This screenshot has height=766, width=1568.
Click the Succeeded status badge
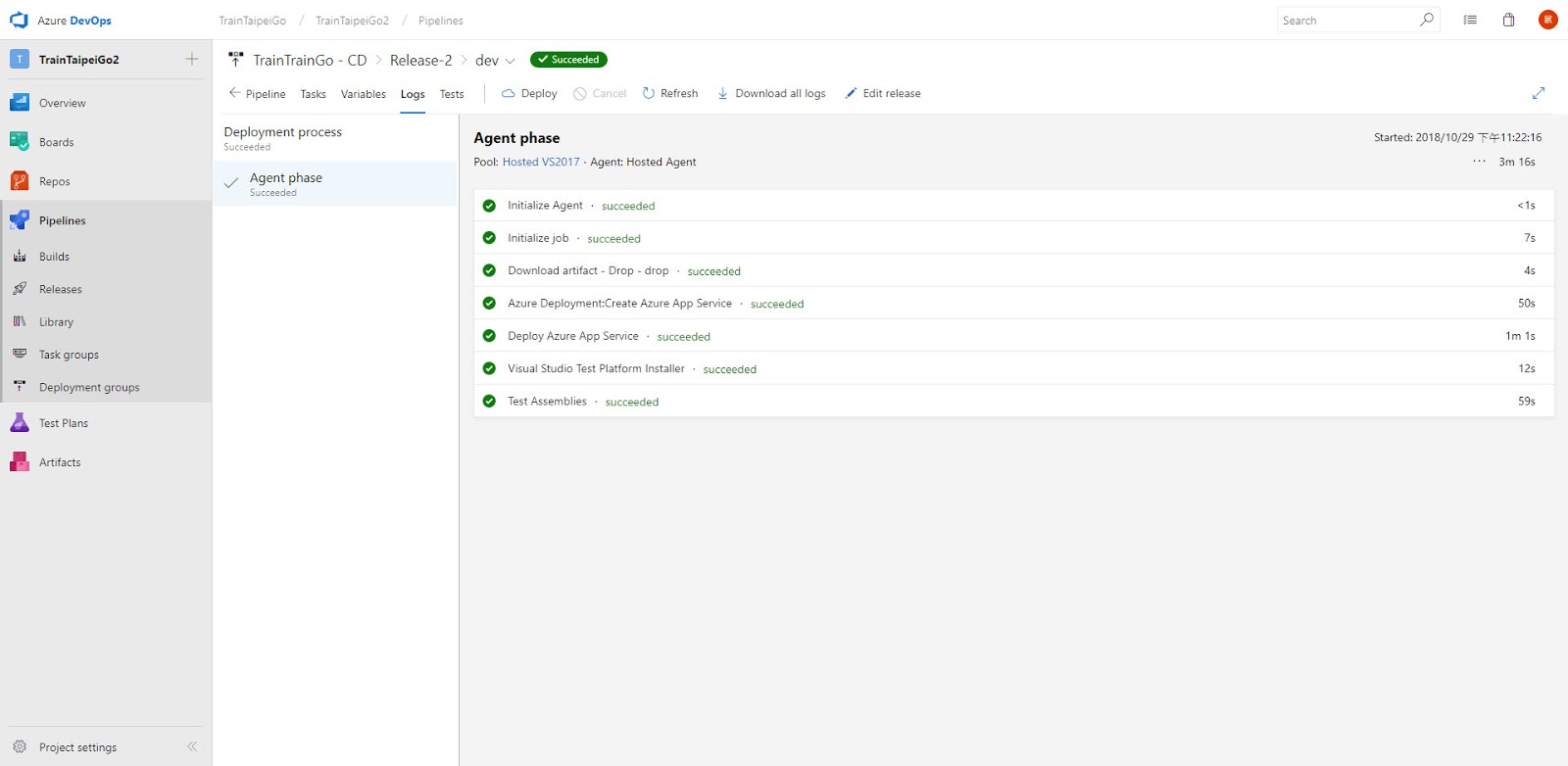[x=568, y=60]
